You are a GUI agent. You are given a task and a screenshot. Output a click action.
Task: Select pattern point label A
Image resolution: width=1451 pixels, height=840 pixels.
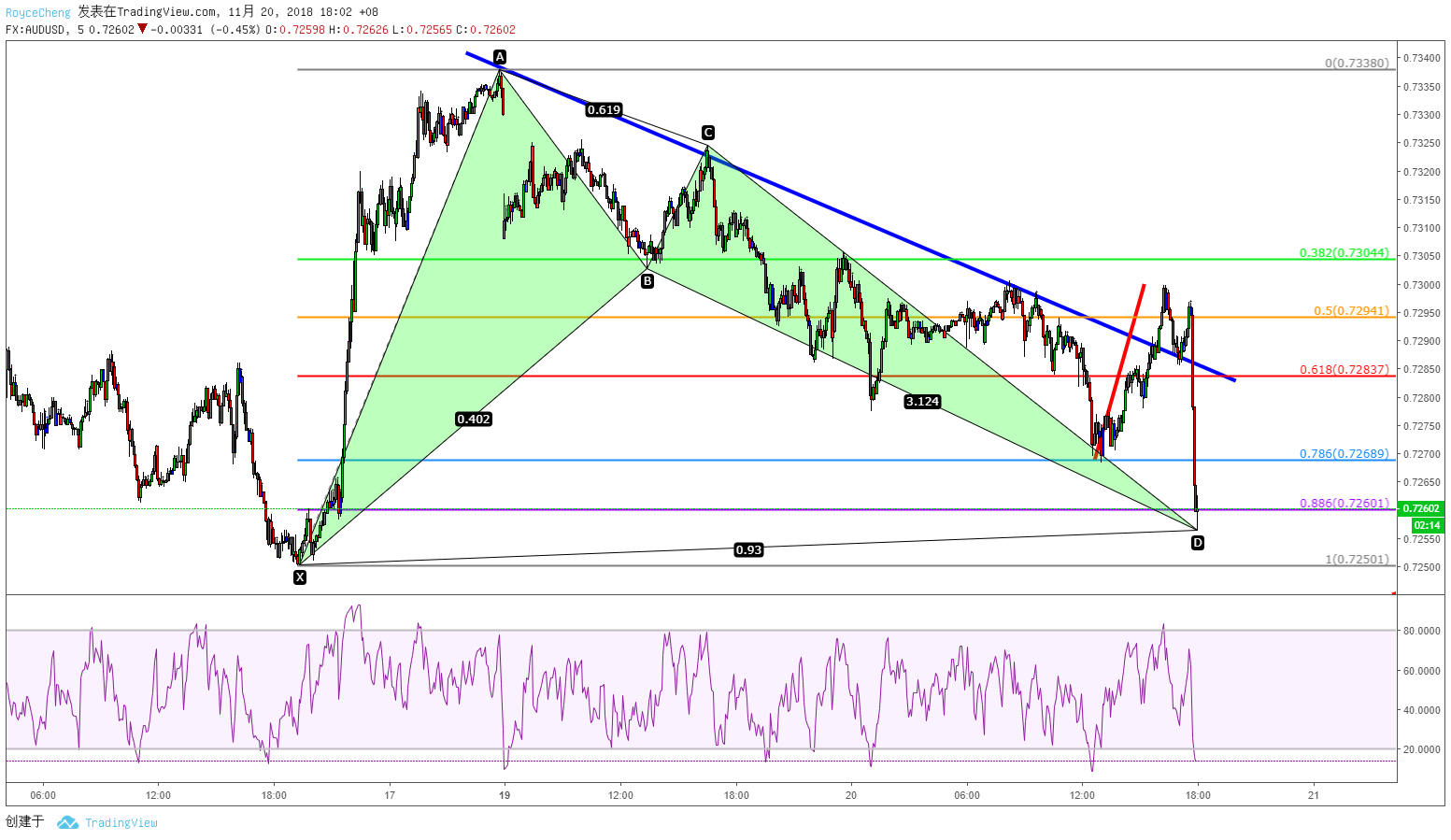pos(500,56)
